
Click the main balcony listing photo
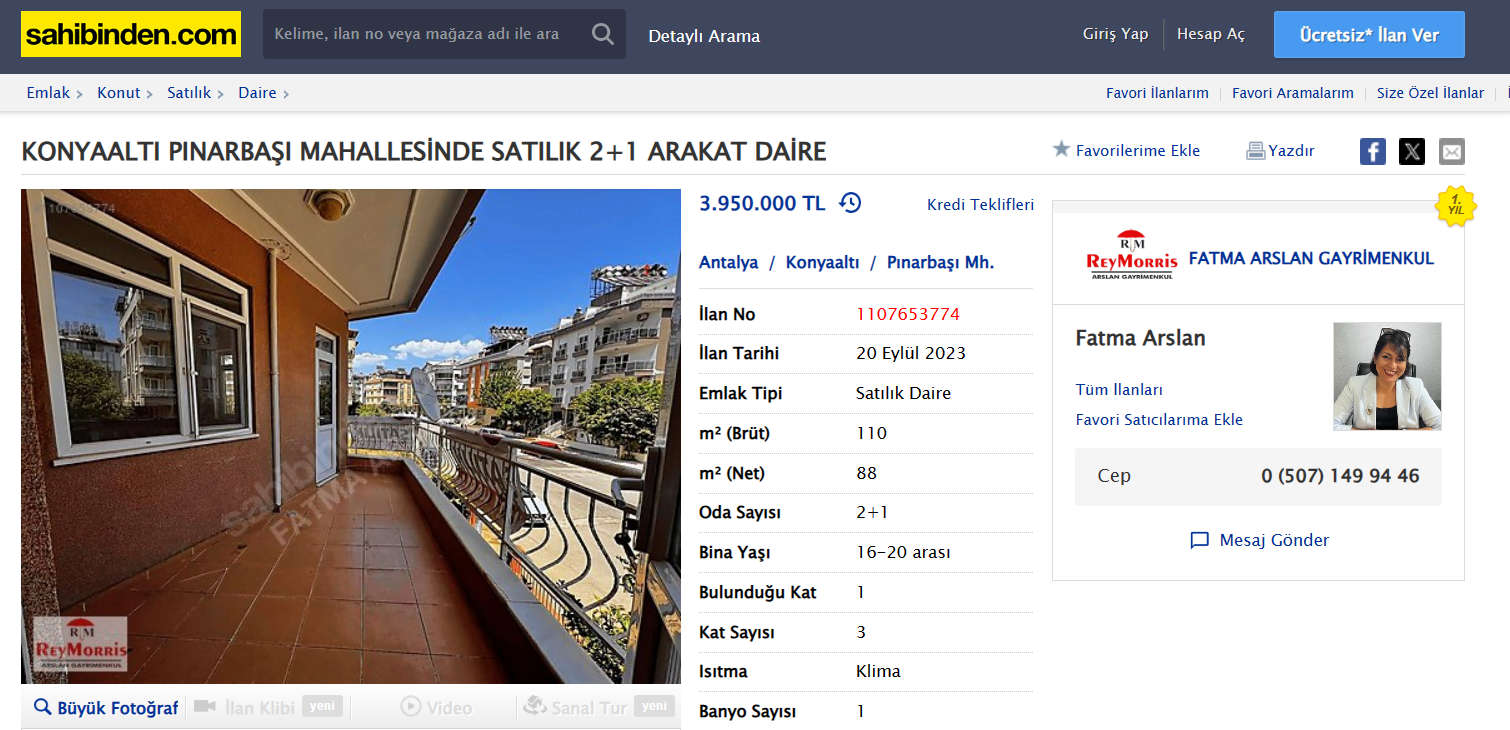pos(351,436)
